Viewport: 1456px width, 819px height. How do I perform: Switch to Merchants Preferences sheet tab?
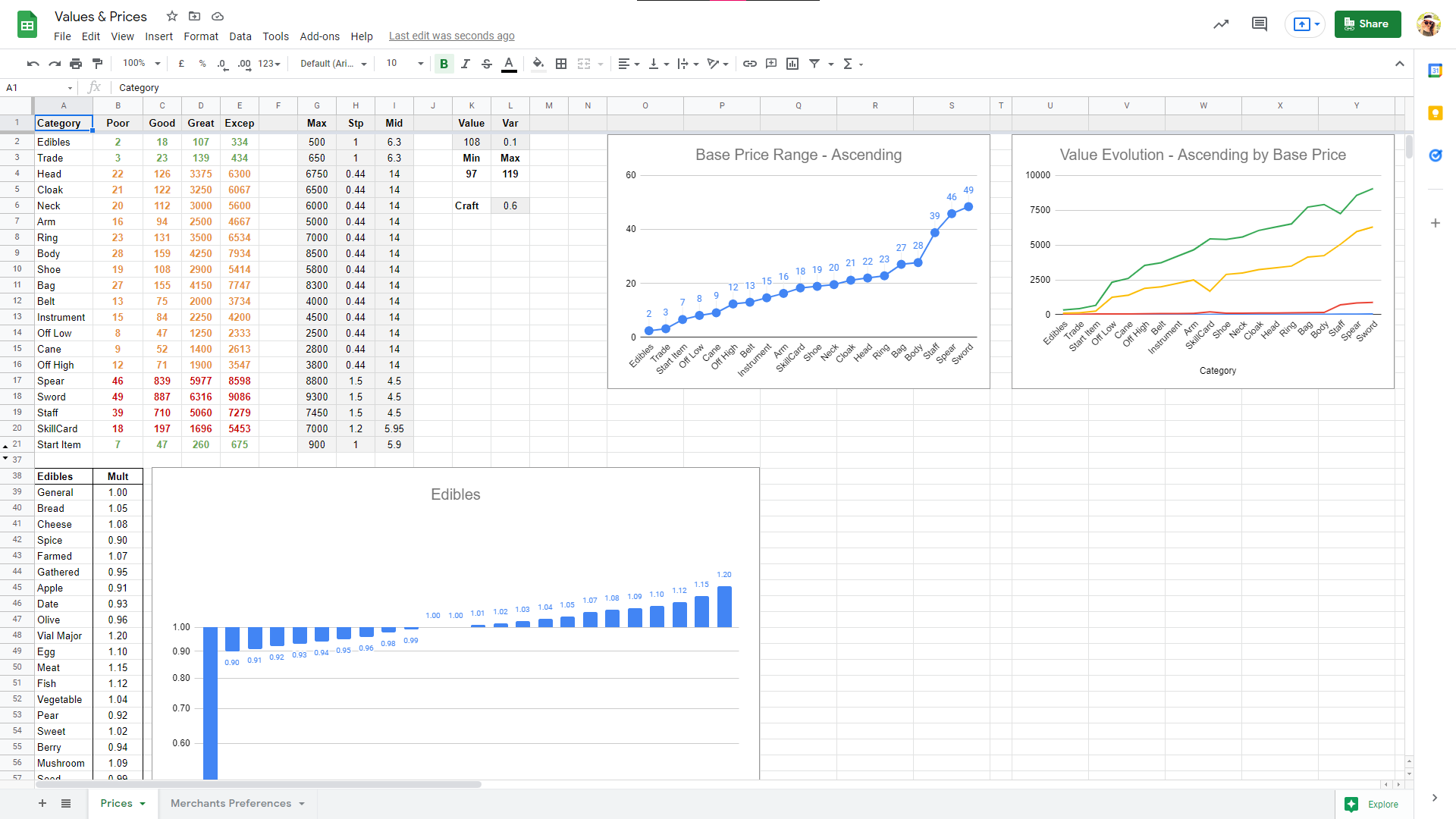coord(231,803)
